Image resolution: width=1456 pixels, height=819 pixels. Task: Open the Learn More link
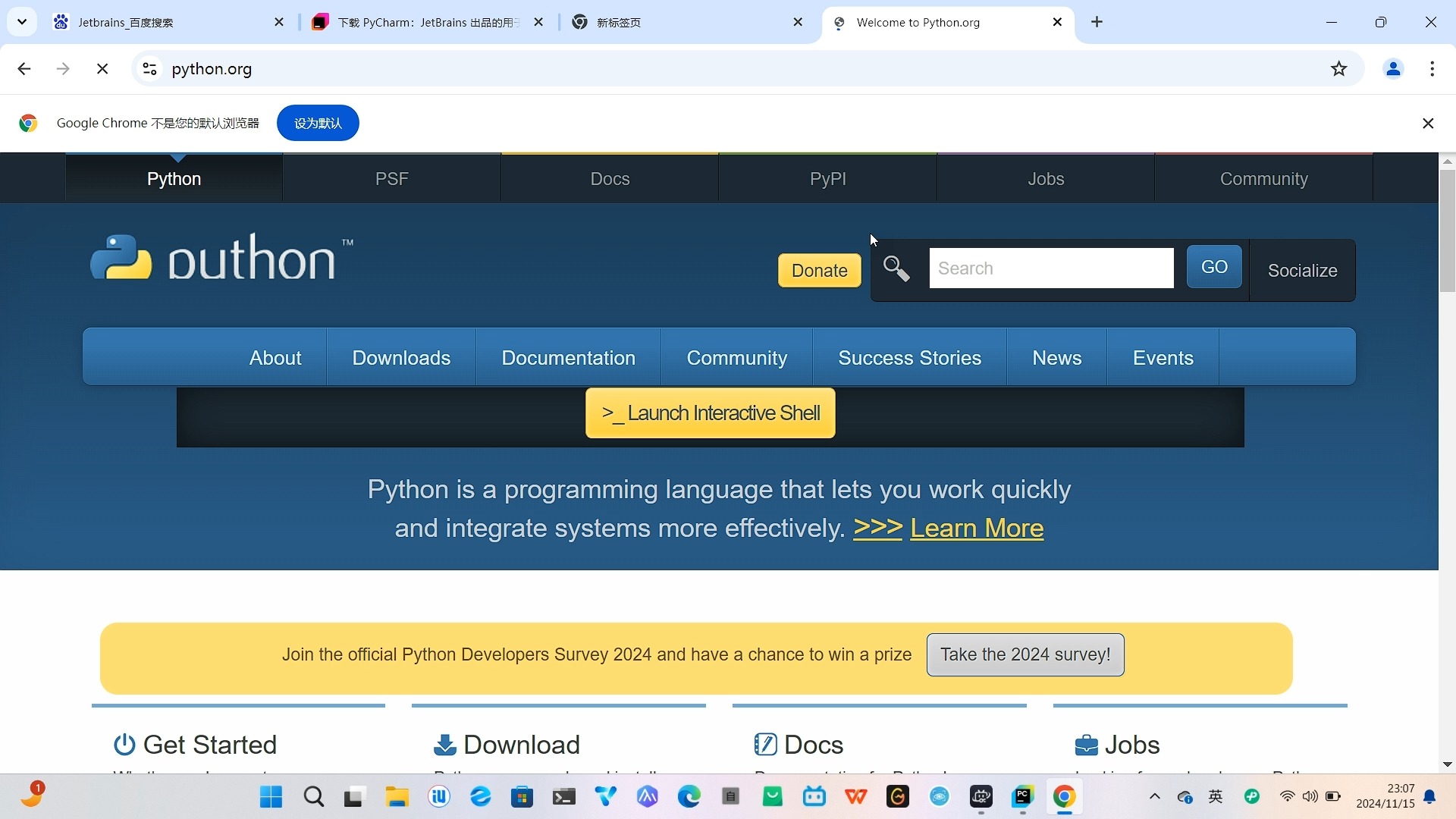[x=976, y=528]
